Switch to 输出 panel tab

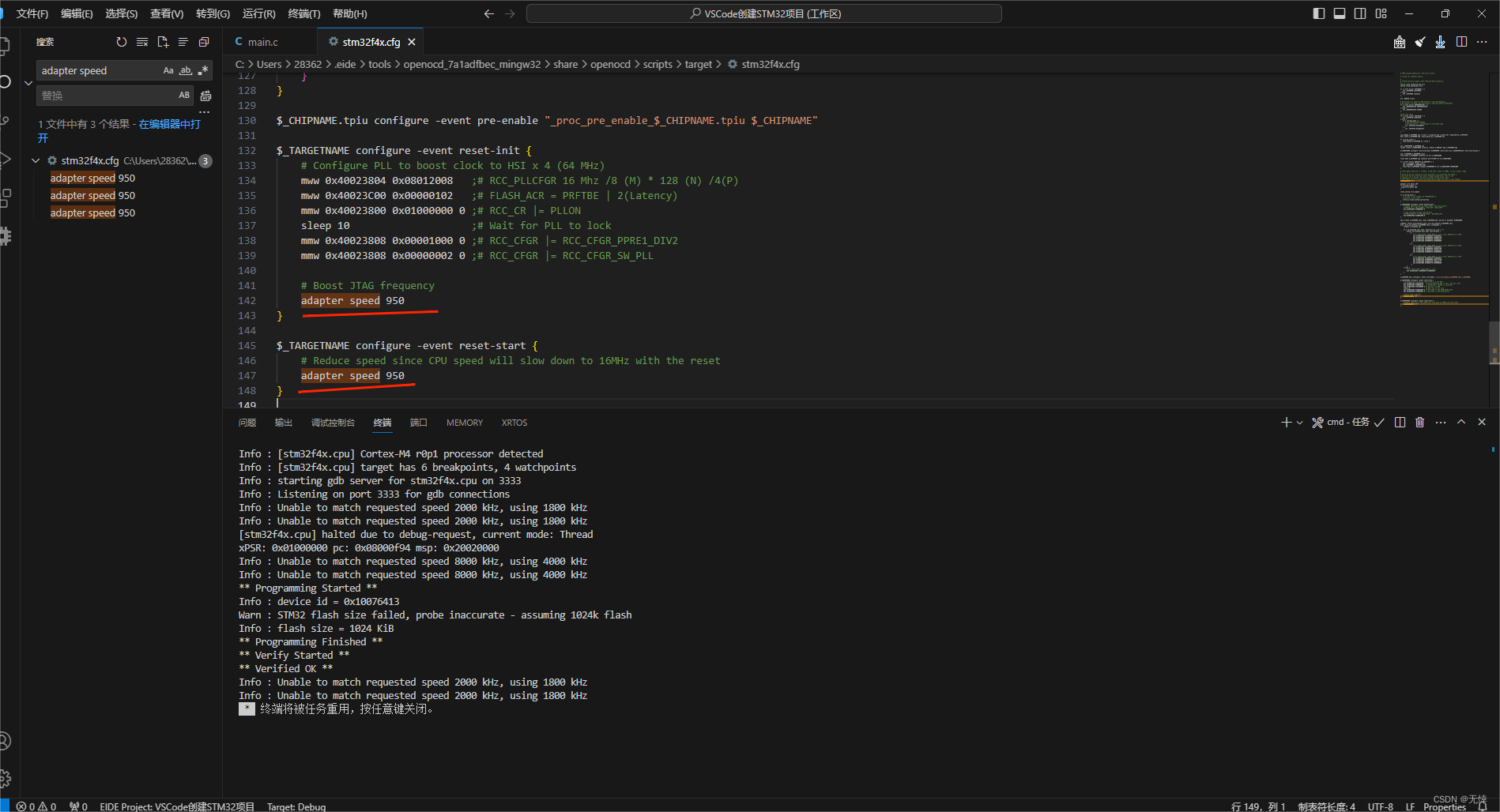click(x=284, y=423)
